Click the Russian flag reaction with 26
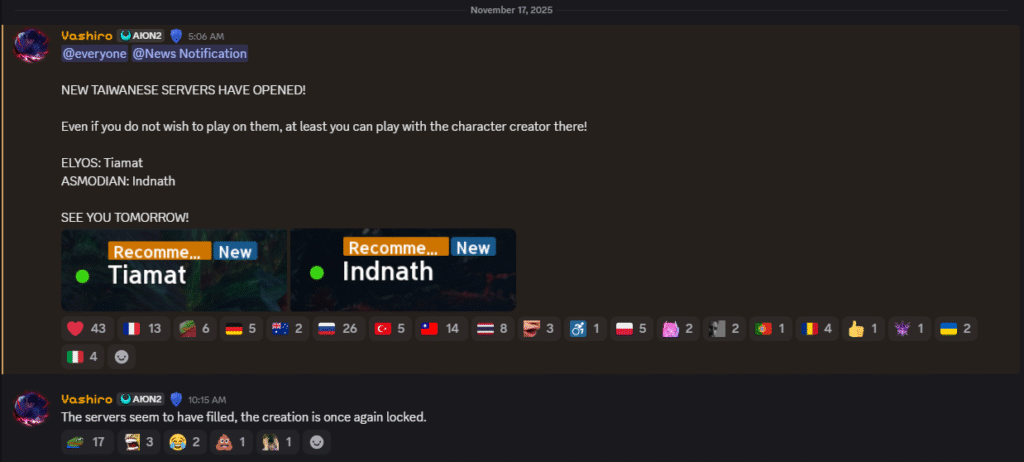The width and height of the screenshot is (1024, 462). tap(338, 329)
